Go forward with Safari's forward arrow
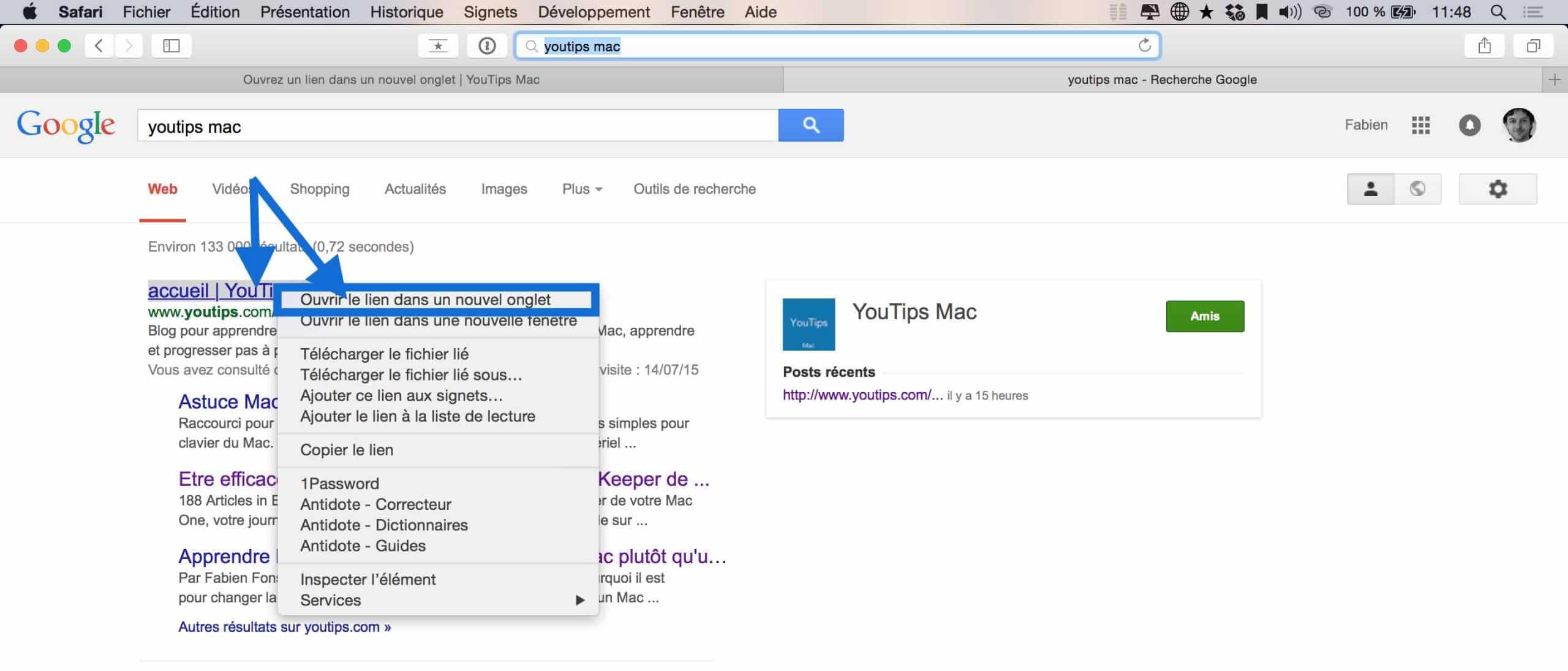1568x671 pixels. [129, 45]
